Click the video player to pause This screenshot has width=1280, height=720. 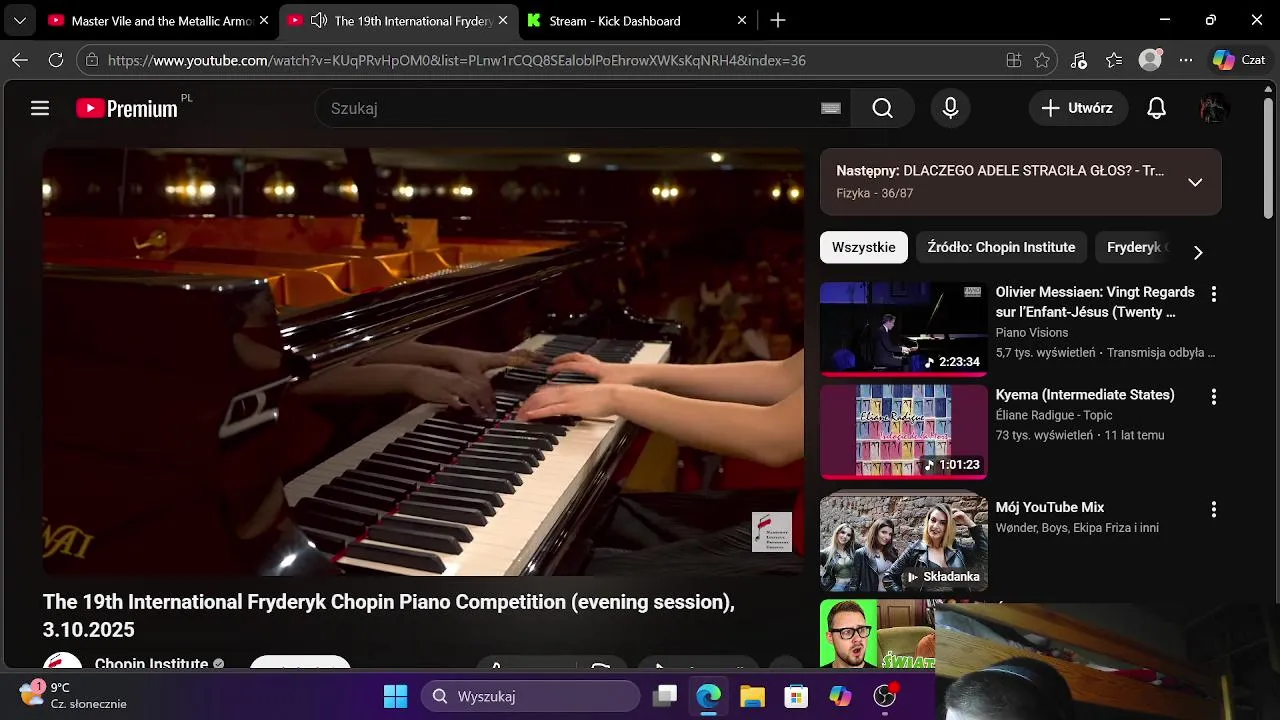[423, 362]
